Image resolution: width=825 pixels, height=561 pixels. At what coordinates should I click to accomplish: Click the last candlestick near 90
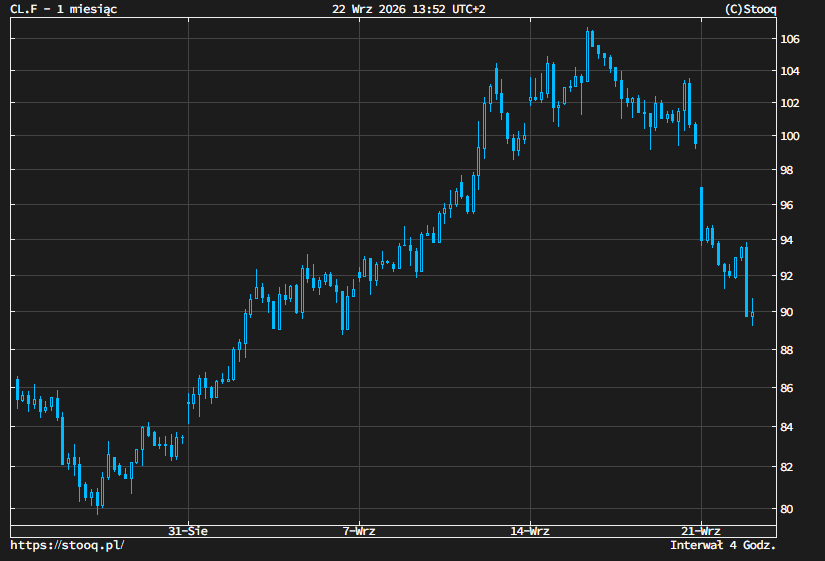[x=752, y=314]
